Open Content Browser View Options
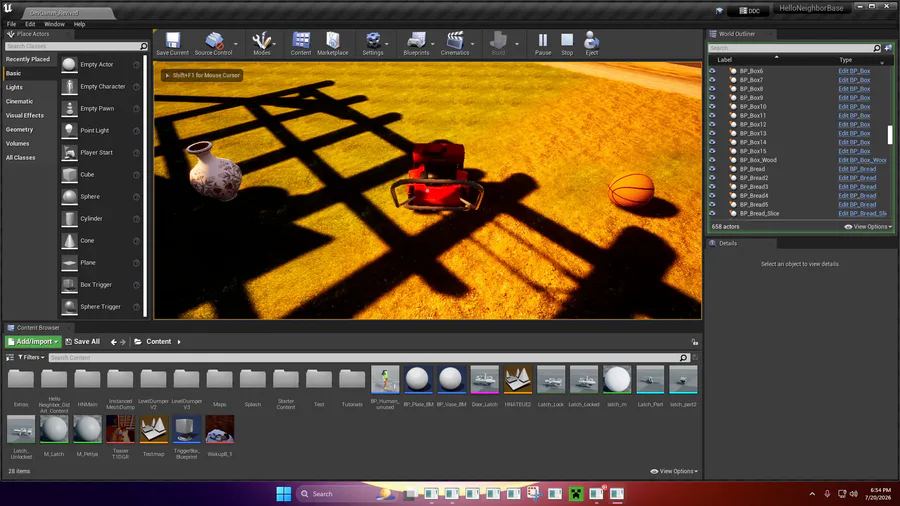 [x=674, y=472]
